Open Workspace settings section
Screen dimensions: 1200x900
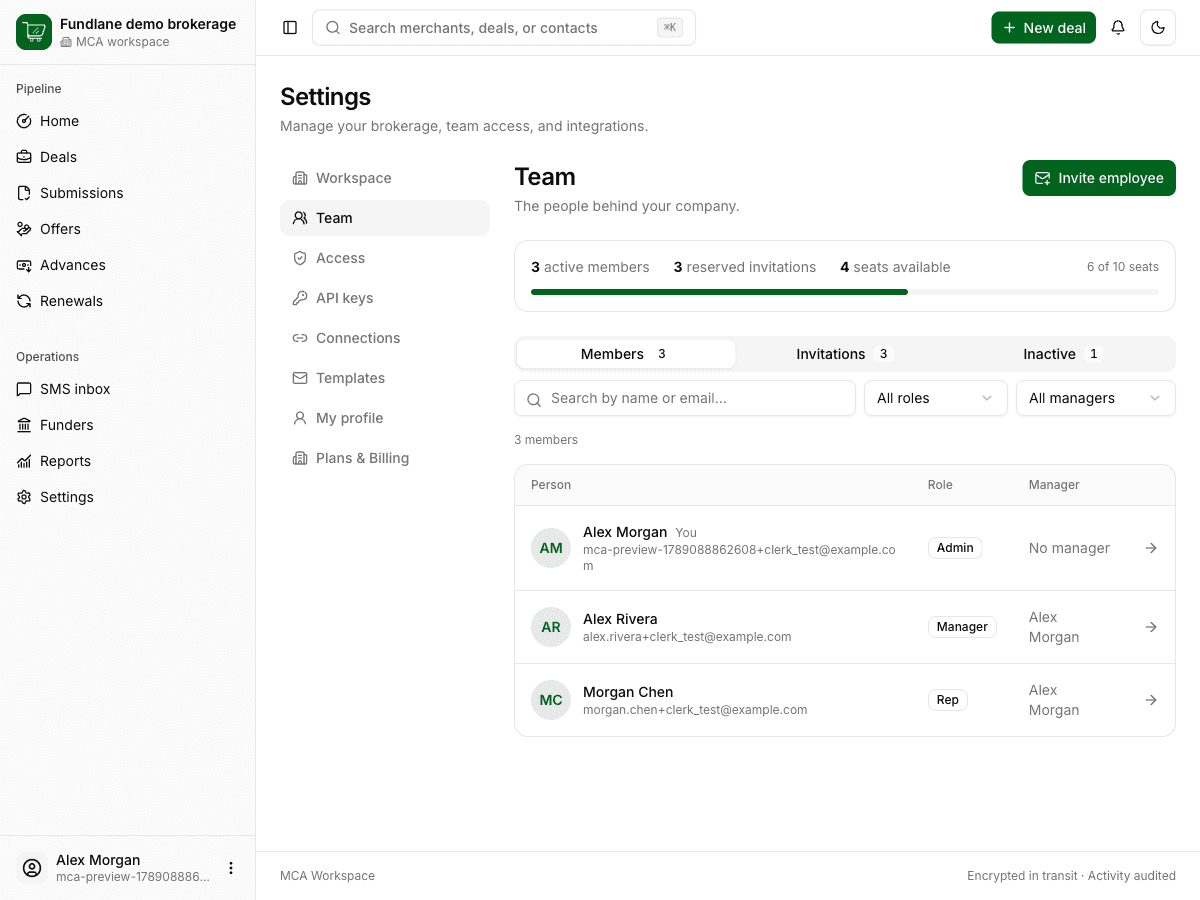[385, 178]
